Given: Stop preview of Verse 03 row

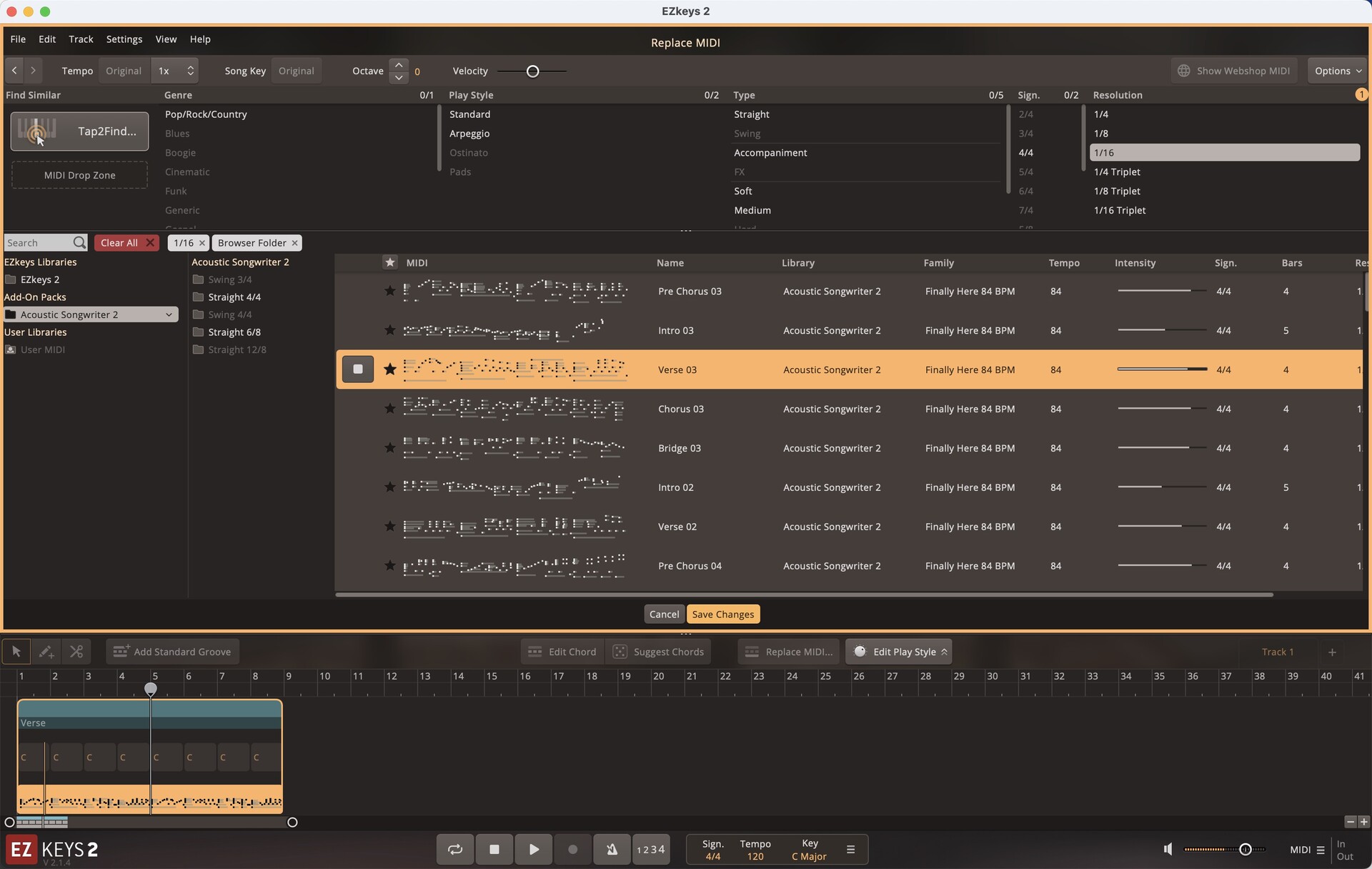Looking at the screenshot, I should (x=358, y=369).
